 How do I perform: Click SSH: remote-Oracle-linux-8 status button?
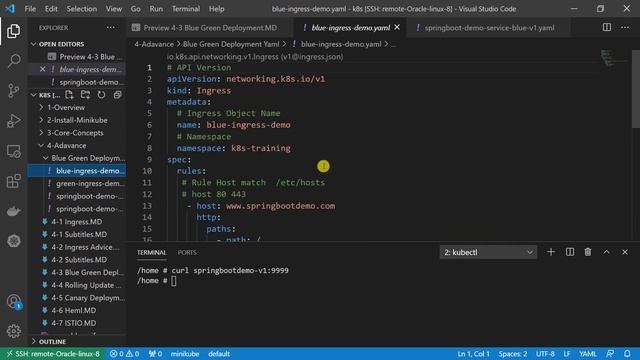tap(53, 354)
